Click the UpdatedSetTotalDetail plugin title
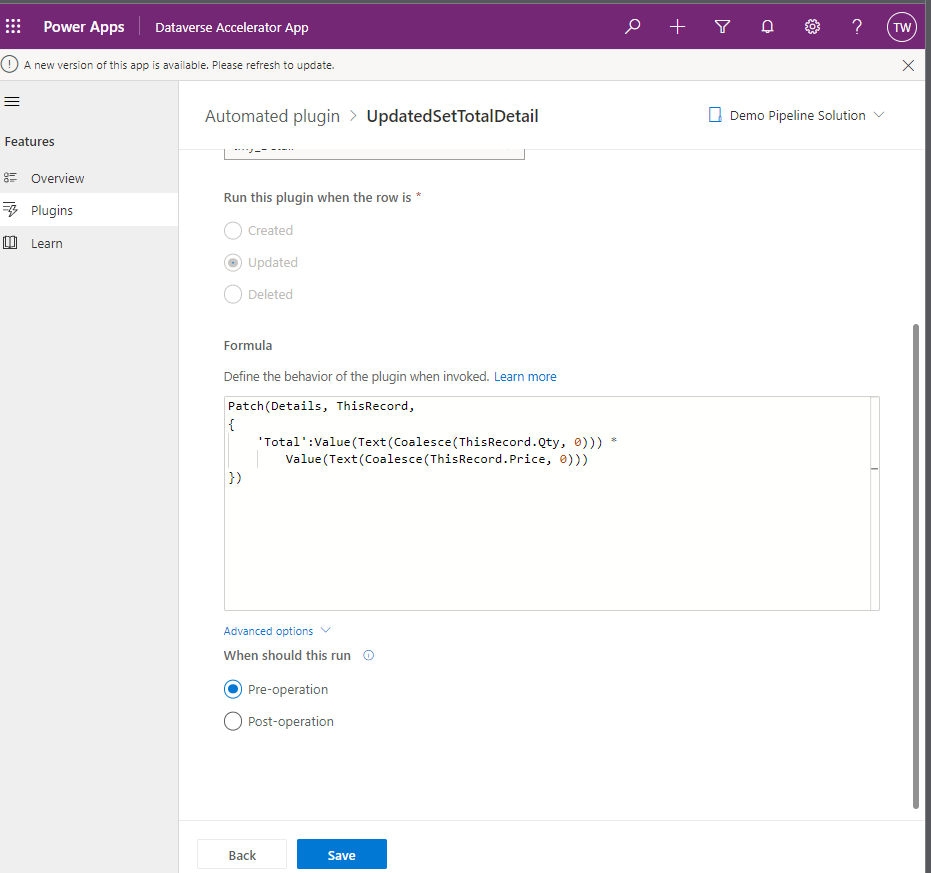The height and width of the screenshot is (873, 931). coord(452,116)
